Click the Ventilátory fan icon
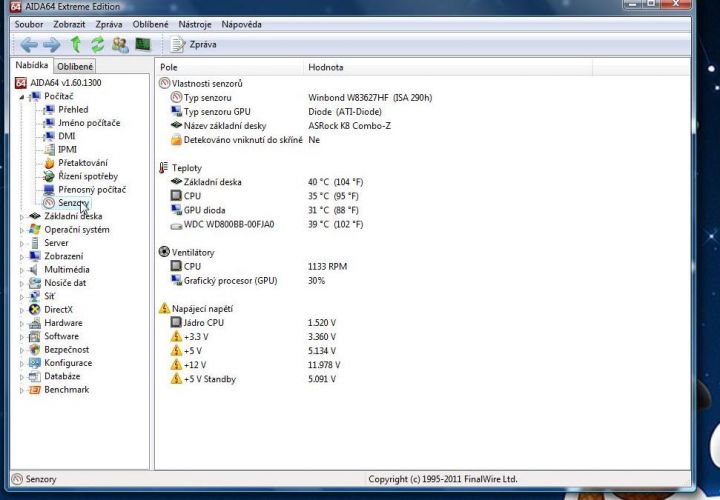The image size is (720, 500). 164,252
